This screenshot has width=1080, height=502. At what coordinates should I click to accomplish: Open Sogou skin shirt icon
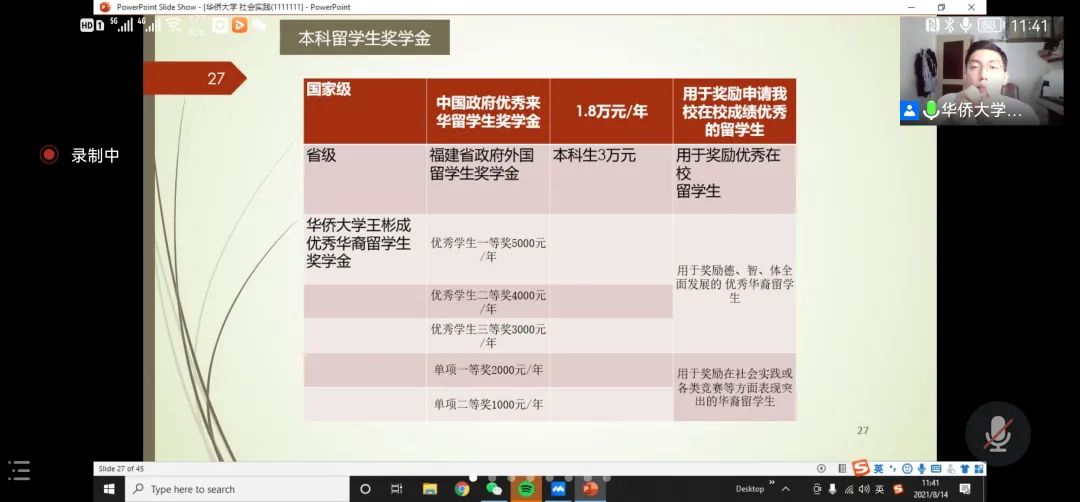pos(964,468)
